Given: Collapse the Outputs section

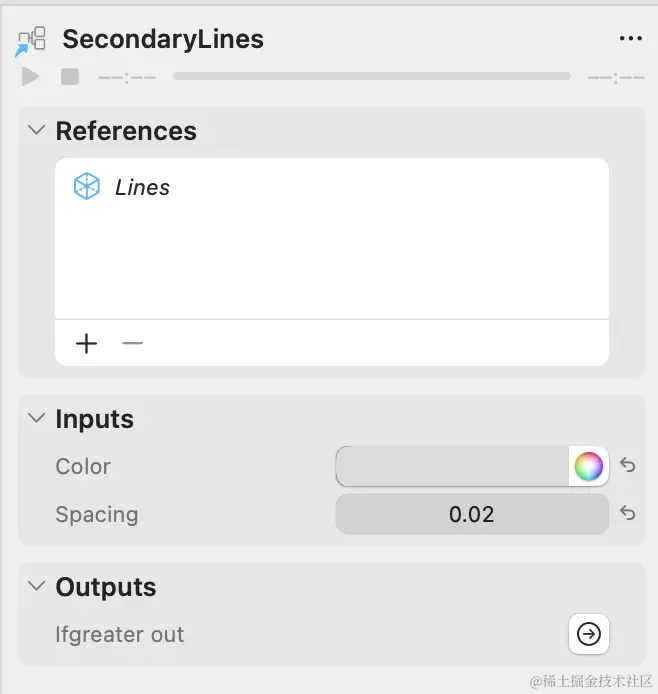Looking at the screenshot, I should tap(37, 587).
